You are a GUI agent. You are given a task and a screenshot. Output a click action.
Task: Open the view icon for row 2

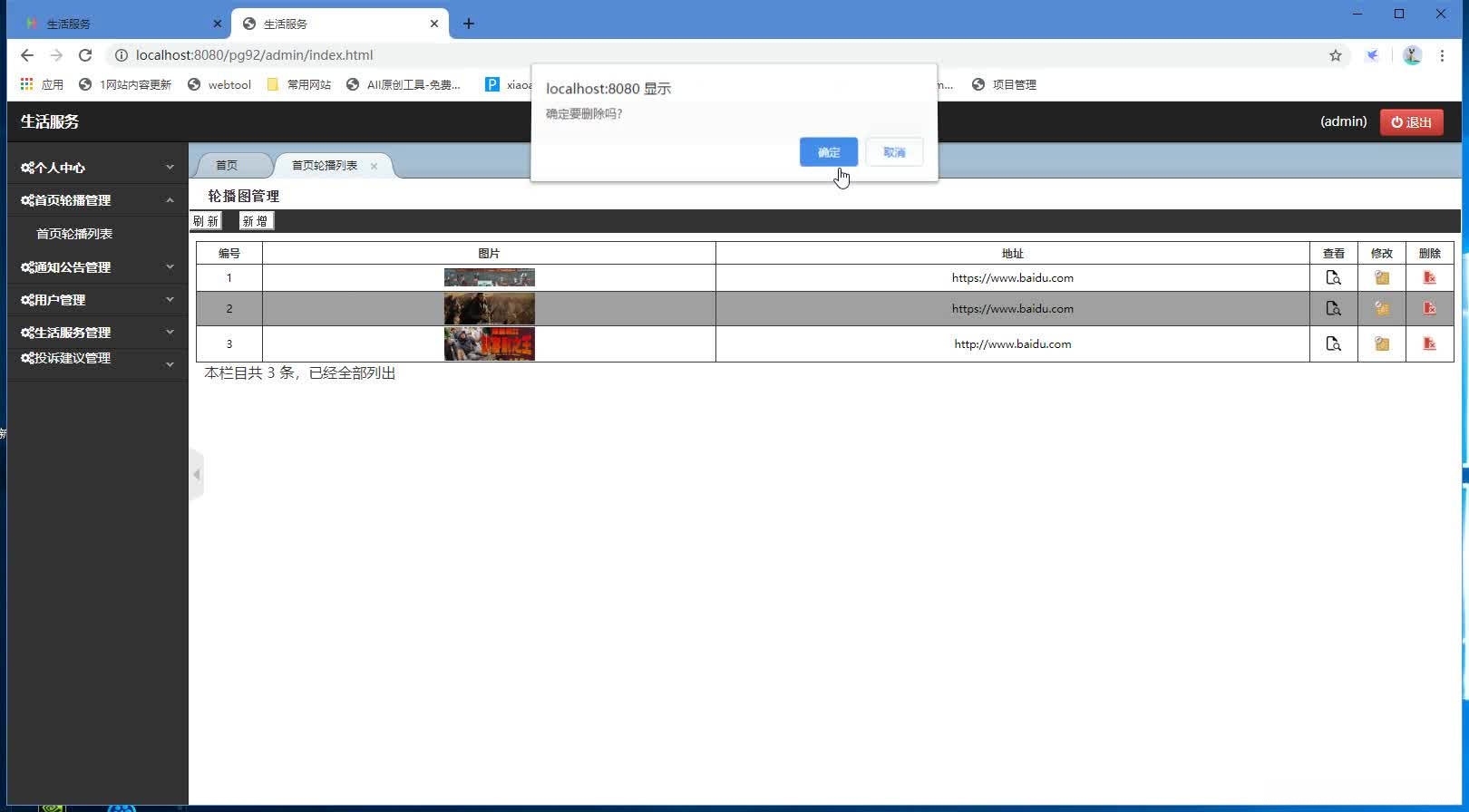[x=1333, y=309]
